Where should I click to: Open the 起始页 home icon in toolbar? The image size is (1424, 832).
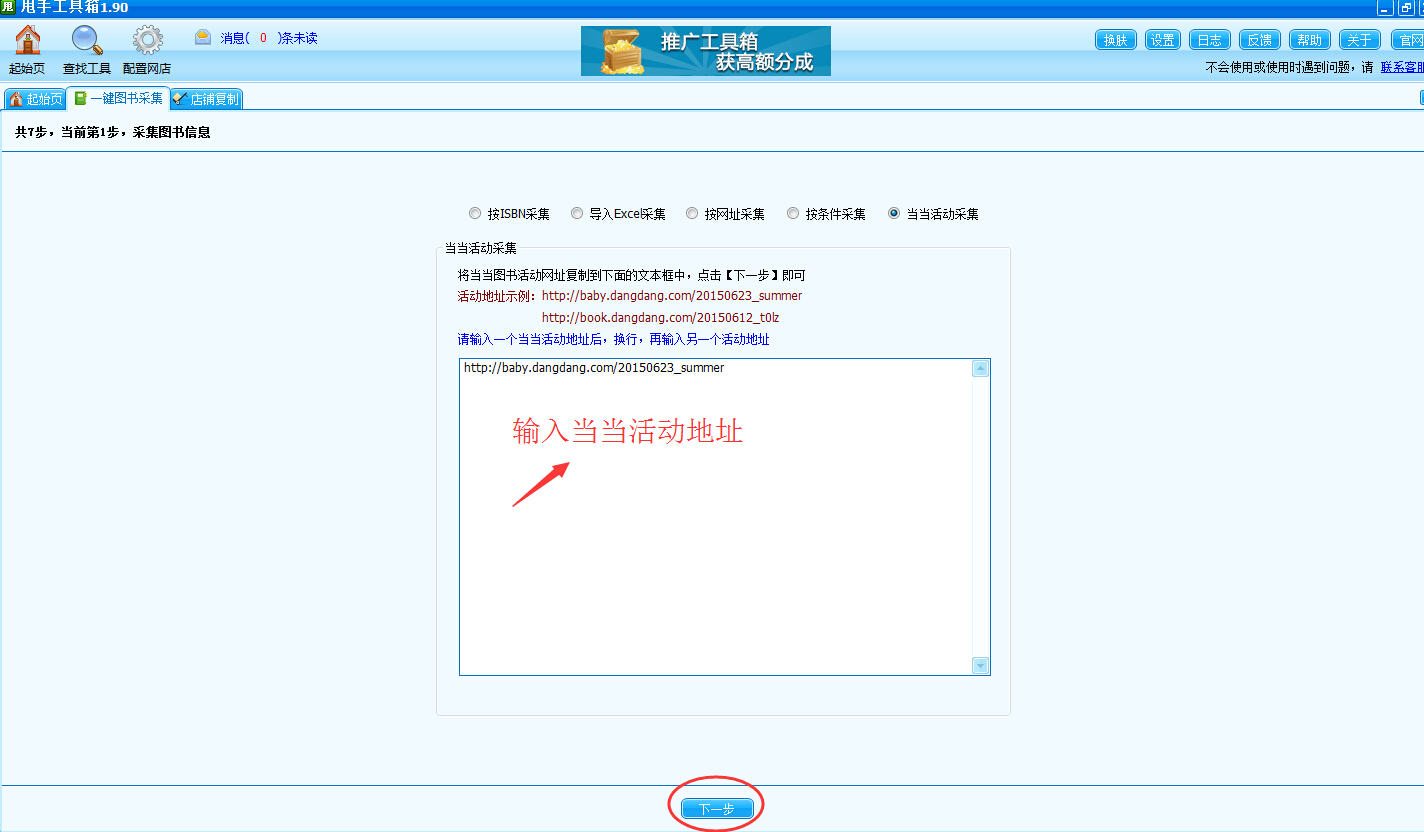pos(27,49)
